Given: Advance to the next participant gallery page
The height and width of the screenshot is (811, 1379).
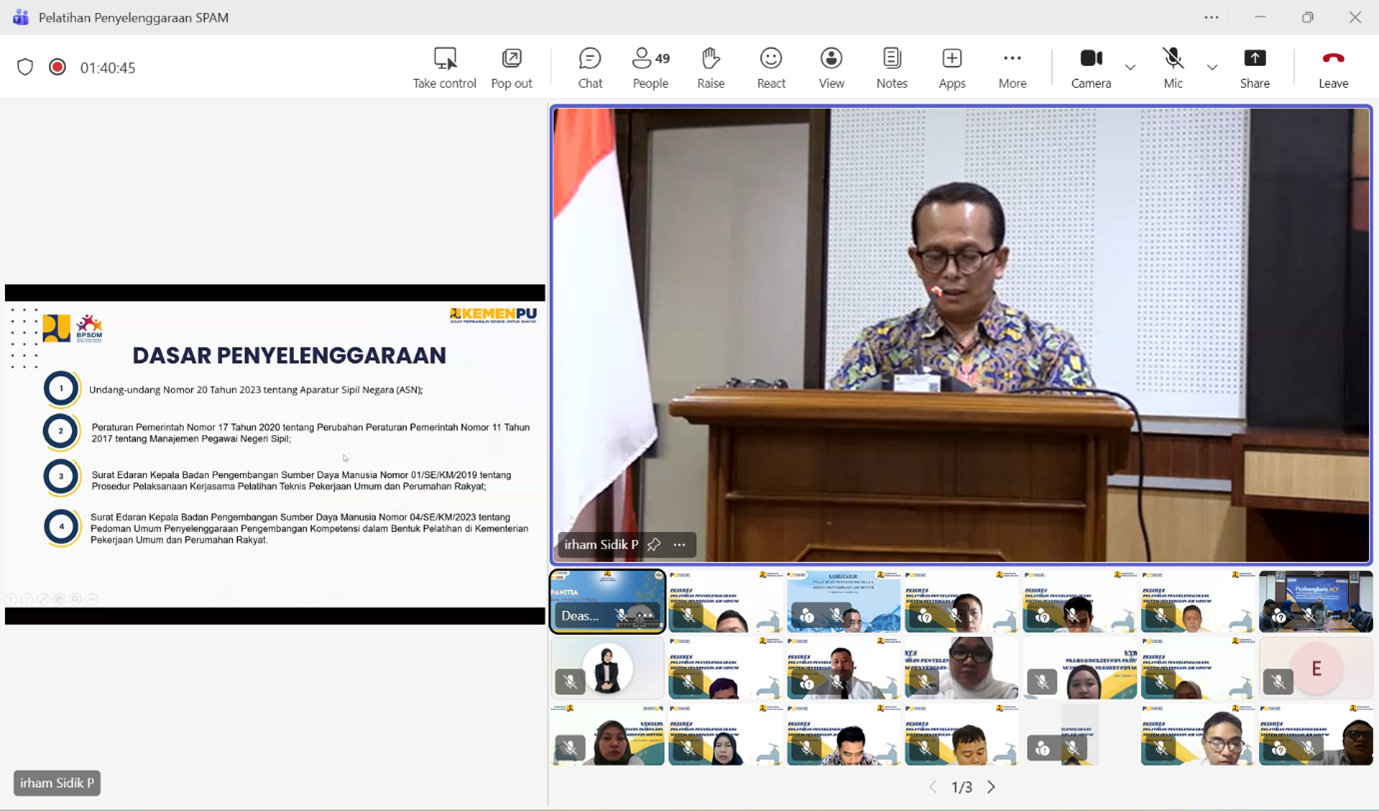Looking at the screenshot, I should coord(990,787).
